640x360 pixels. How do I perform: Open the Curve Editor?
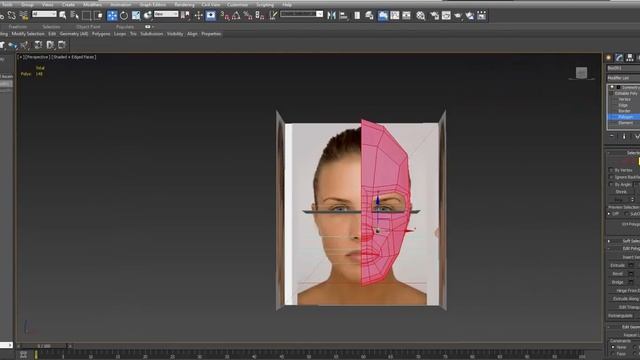[x=395, y=16]
